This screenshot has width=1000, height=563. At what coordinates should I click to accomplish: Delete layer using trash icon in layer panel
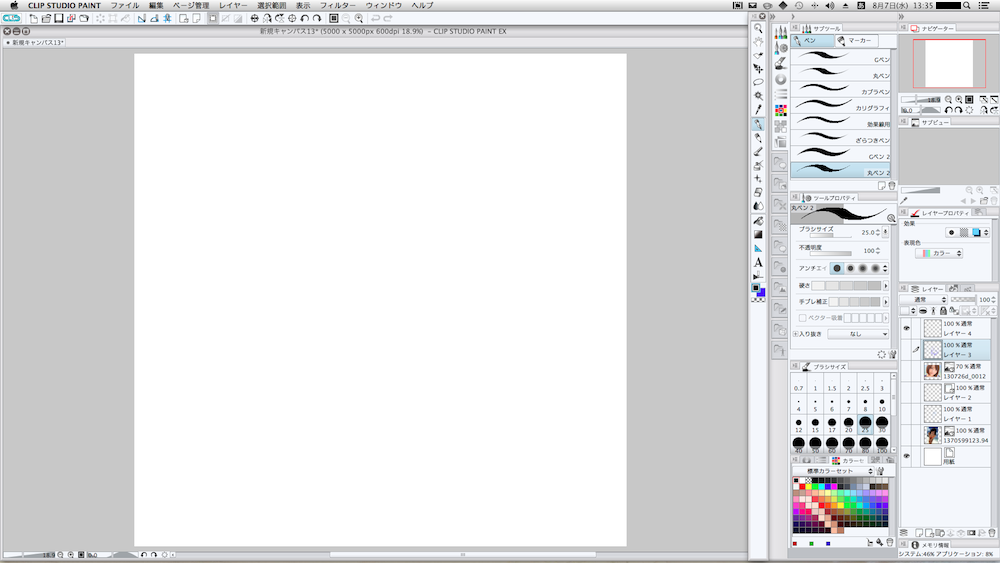[992, 533]
